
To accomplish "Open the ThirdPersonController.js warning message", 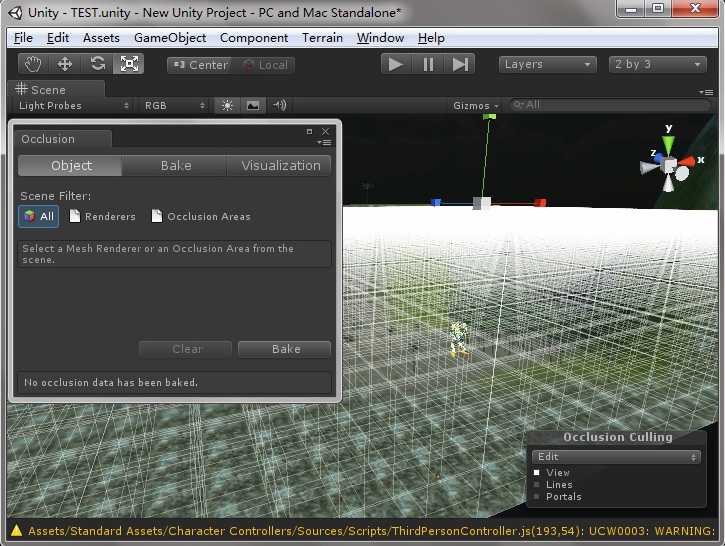I will 372,531.
